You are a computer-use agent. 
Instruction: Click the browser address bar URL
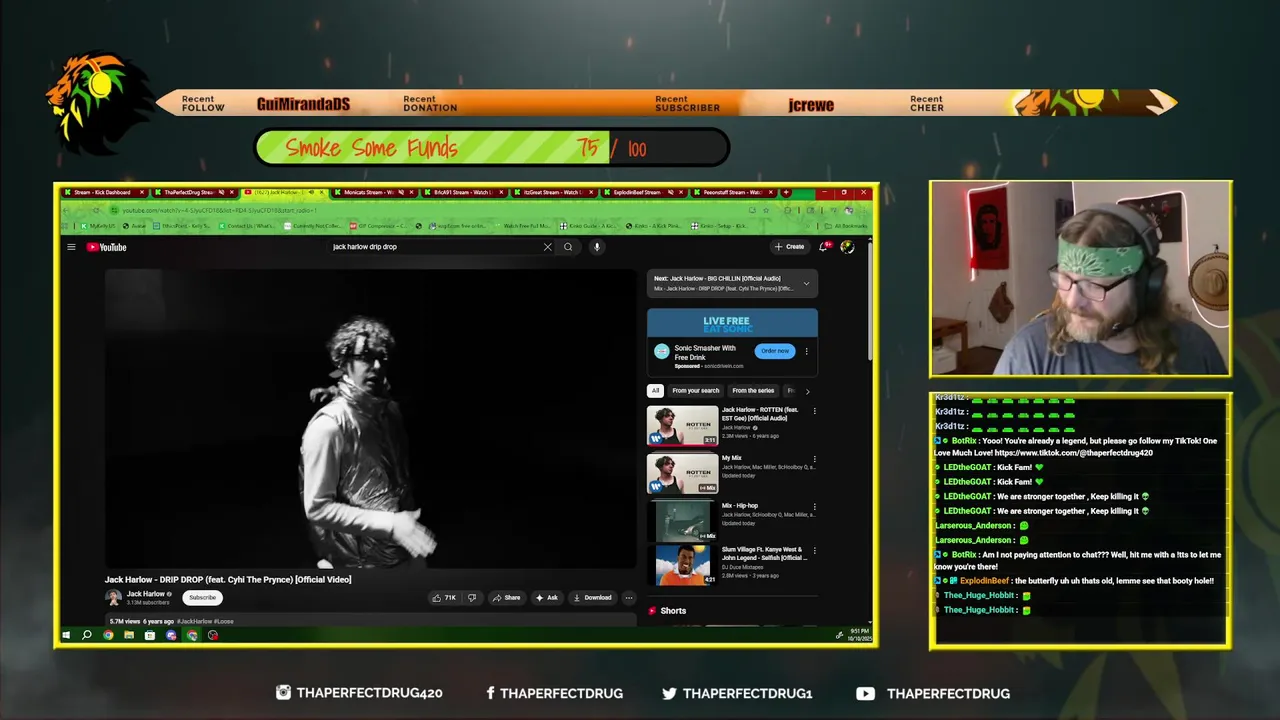[220, 210]
